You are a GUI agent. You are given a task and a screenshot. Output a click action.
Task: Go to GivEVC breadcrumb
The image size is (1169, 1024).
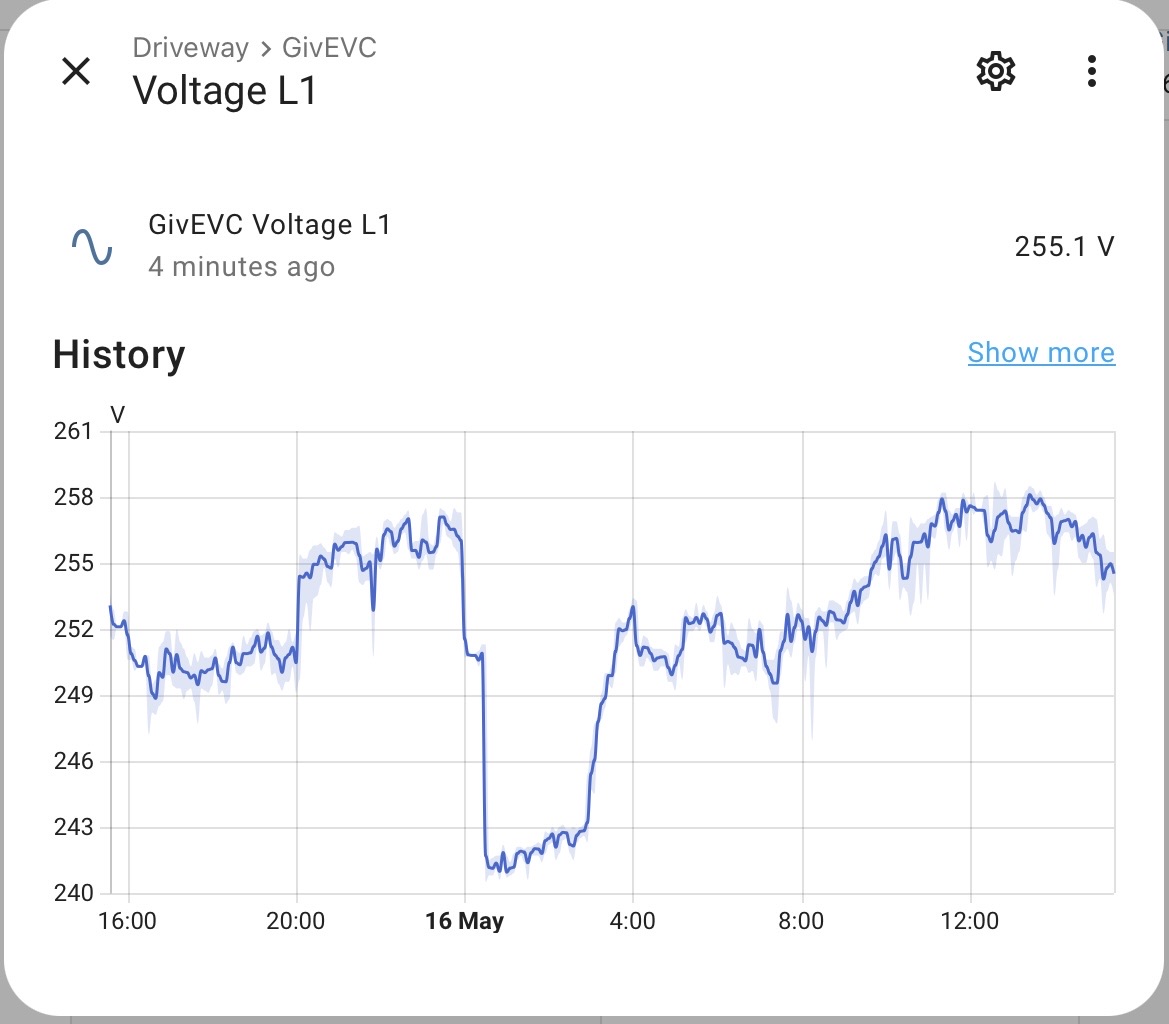[329, 48]
